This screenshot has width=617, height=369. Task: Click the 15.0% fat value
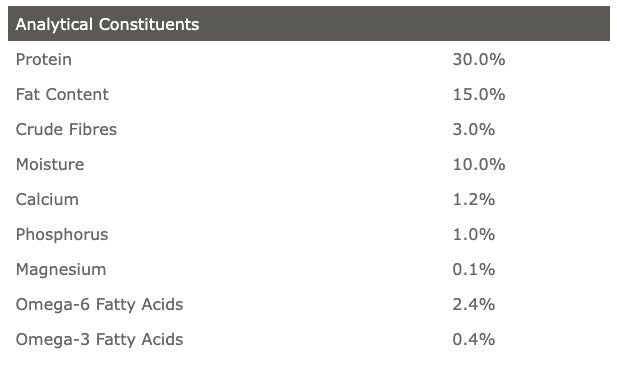pyautogui.click(x=479, y=94)
